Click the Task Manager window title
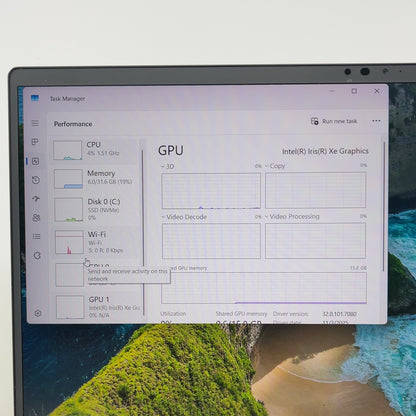The width and height of the screenshot is (416, 416). [x=67, y=99]
